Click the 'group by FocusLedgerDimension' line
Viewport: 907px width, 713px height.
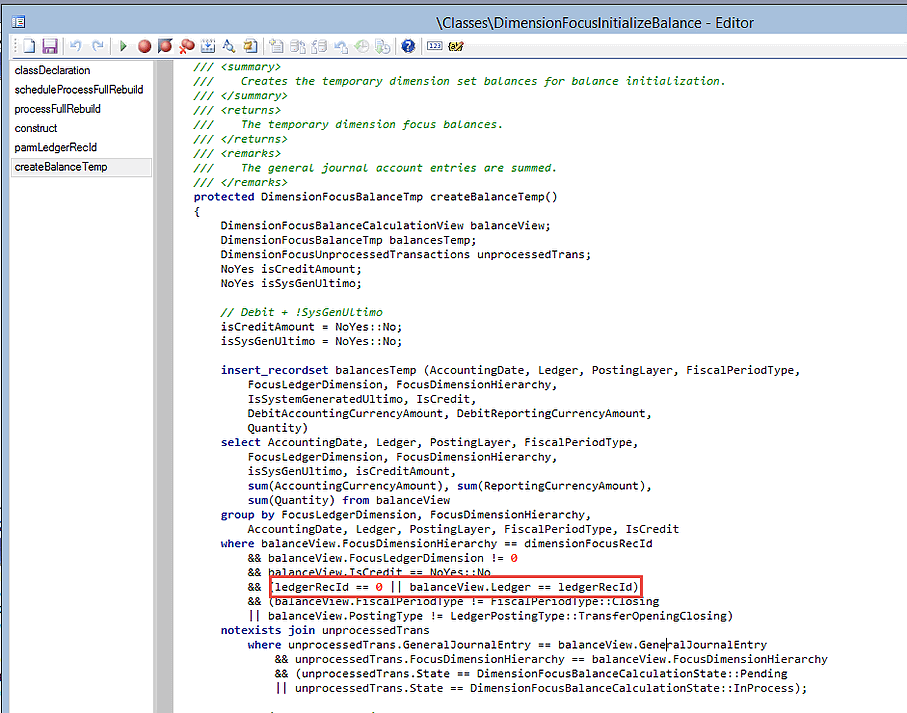(x=405, y=515)
